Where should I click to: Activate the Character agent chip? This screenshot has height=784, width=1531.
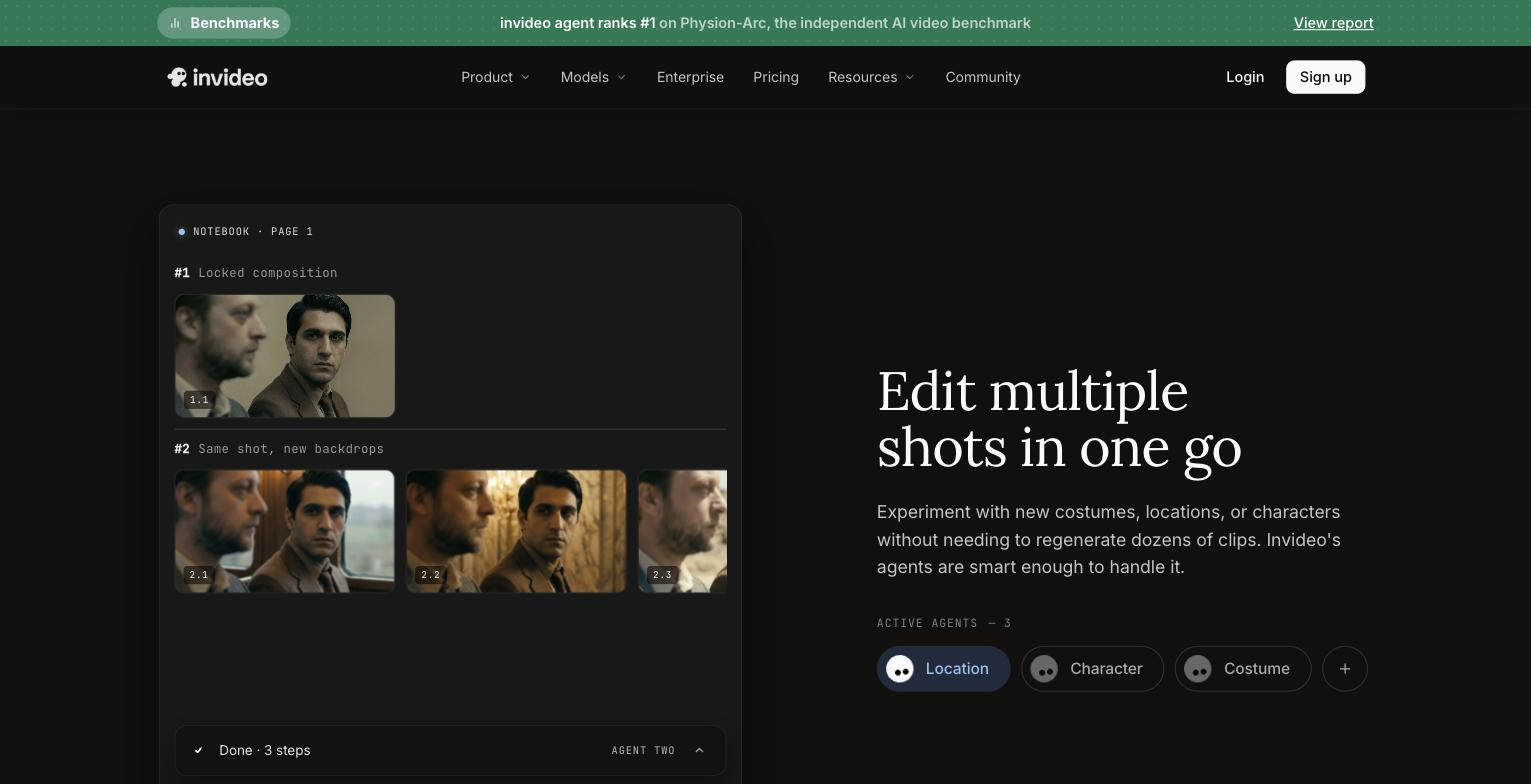pyautogui.click(x=1092, y=669)
